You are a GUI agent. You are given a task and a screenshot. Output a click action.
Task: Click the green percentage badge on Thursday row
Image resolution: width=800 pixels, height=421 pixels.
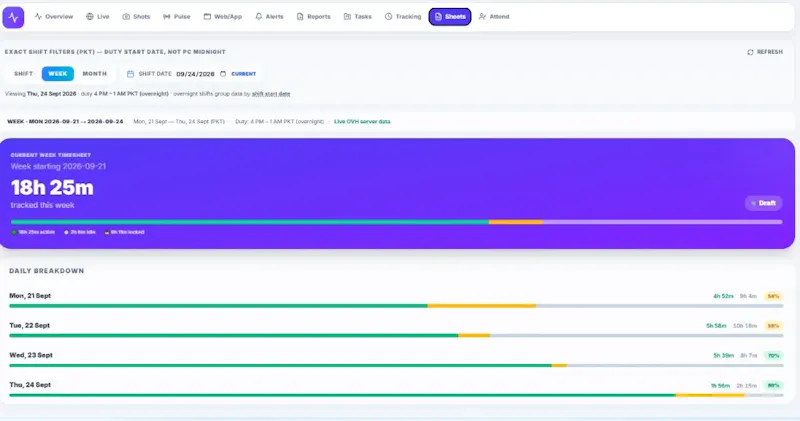point(773,386)
